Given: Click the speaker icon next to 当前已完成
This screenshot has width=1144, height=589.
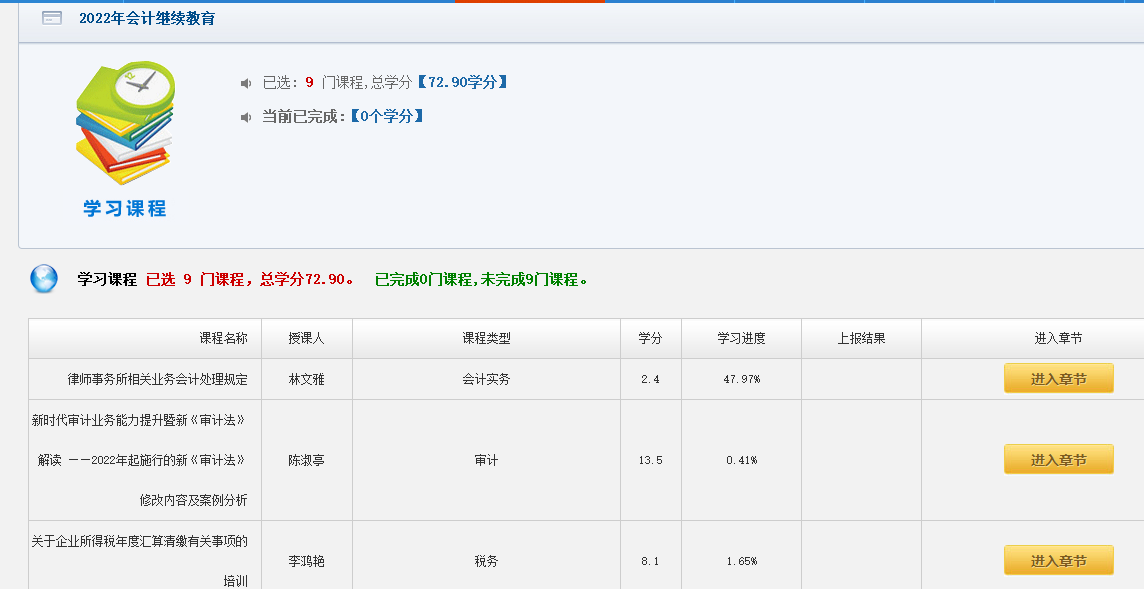Looking at the screenshot, I should click(246, 117).
